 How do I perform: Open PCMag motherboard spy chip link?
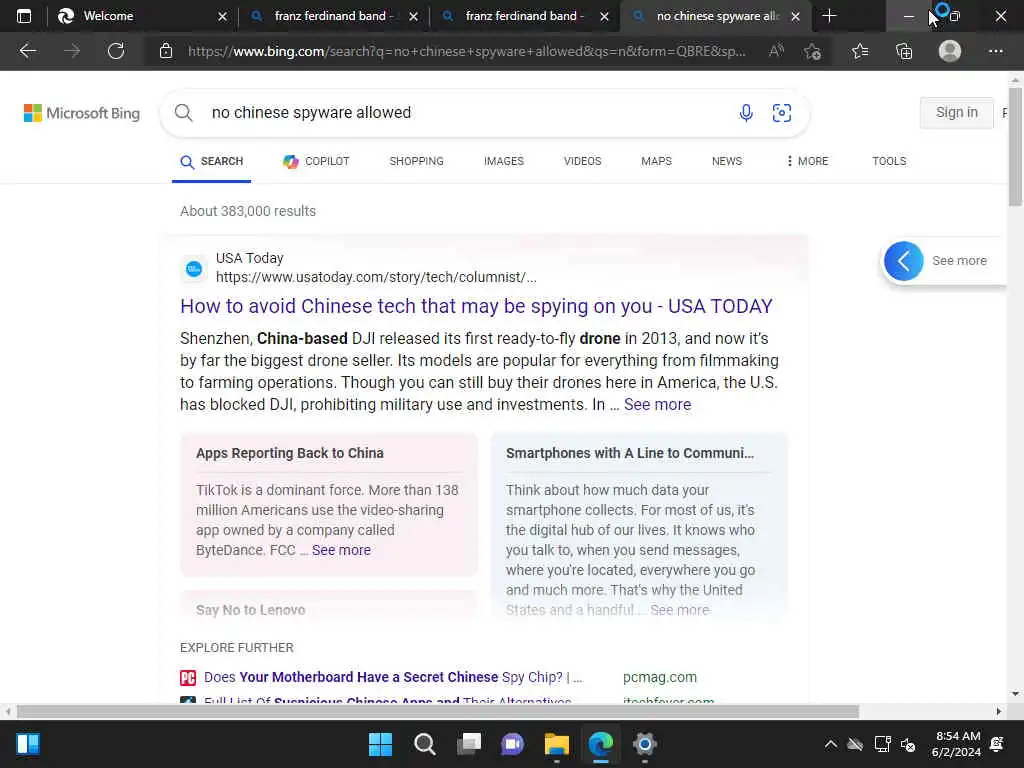[392, 677]
